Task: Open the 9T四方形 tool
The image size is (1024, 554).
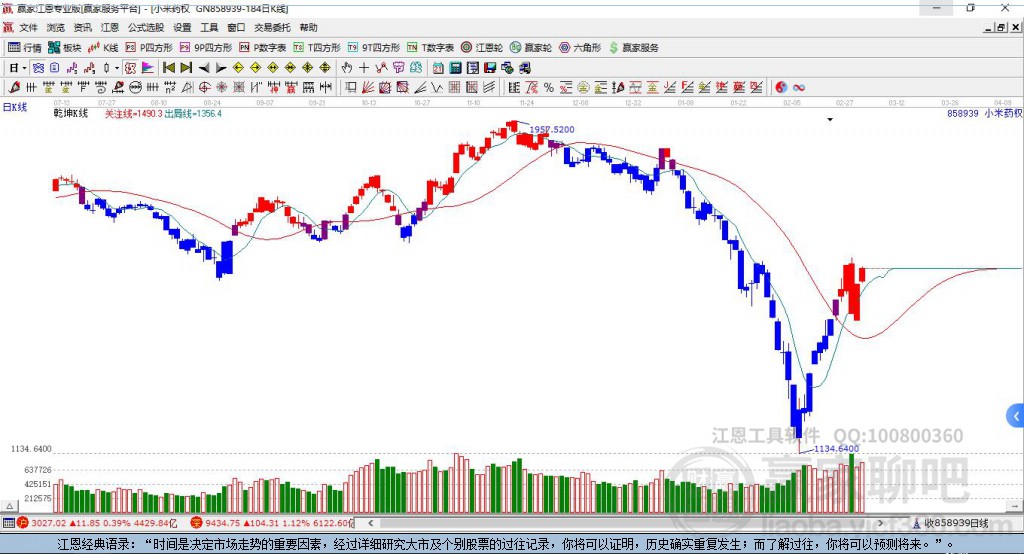Action: pyautogui.click(x=374, y=48)
